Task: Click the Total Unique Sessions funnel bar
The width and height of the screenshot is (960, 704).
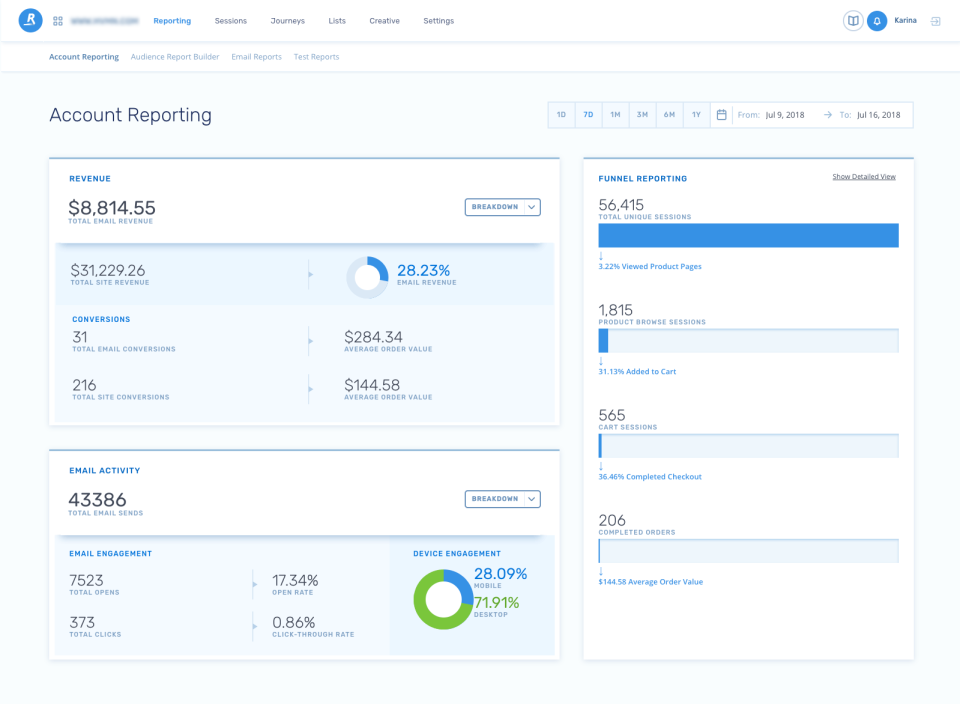Action: [748, 236]
